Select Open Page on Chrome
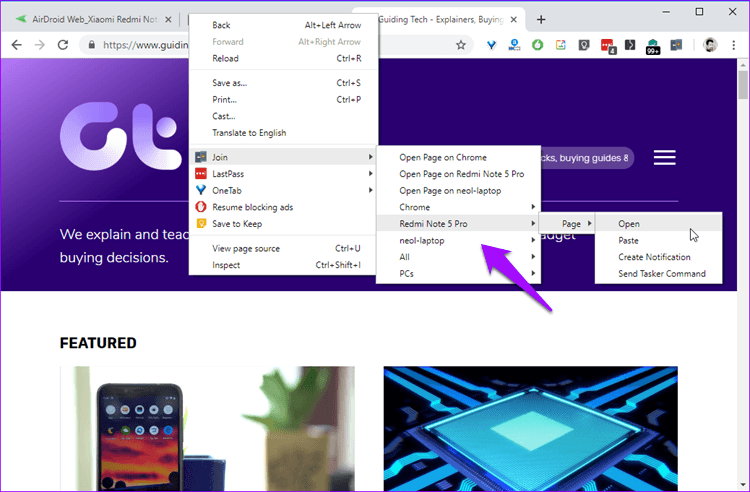Viewport: 750px width, 492px height. coord(458,157)
